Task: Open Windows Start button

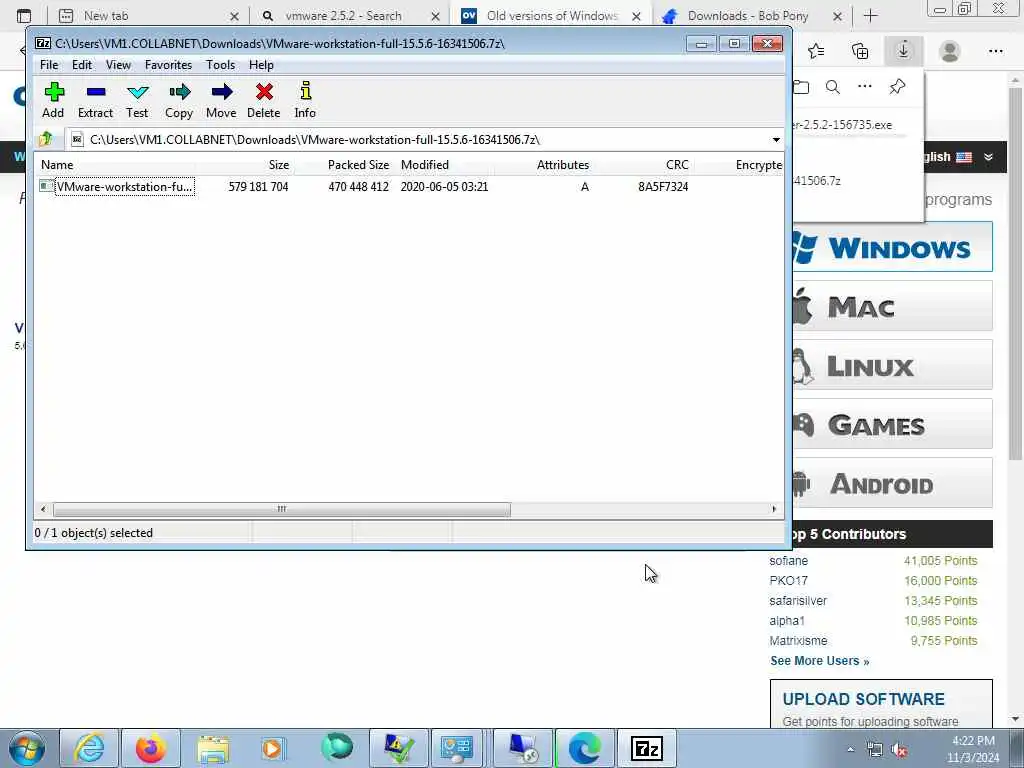Action: coord(27,748)
